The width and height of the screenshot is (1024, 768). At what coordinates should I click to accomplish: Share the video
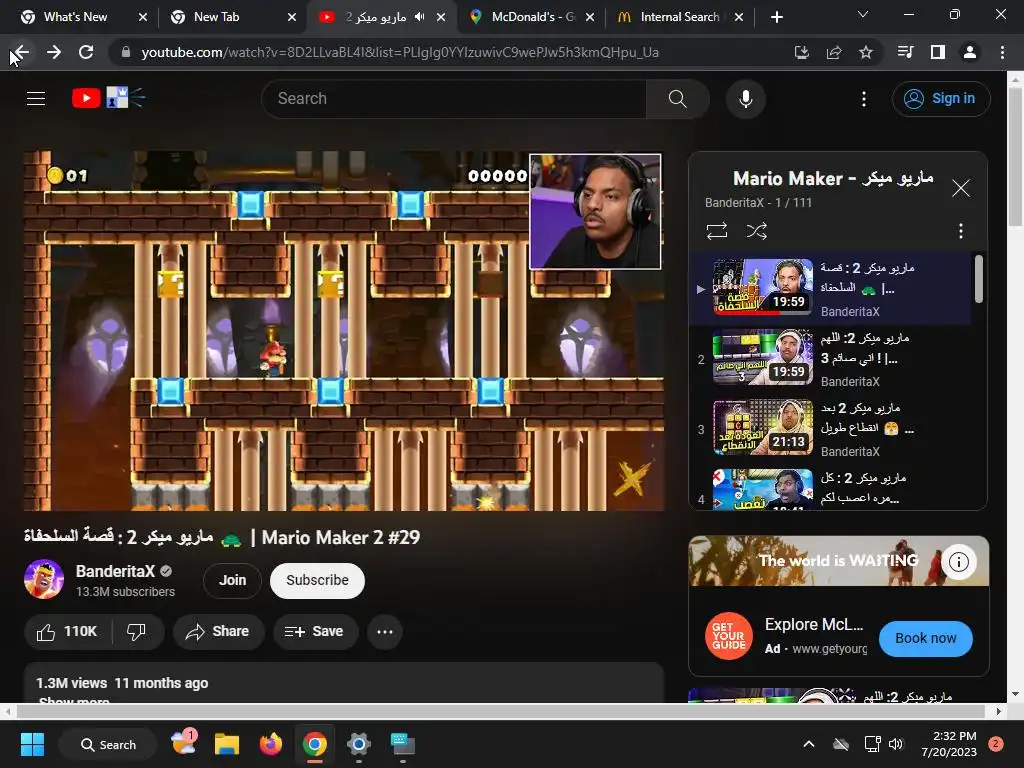(218, 632)
